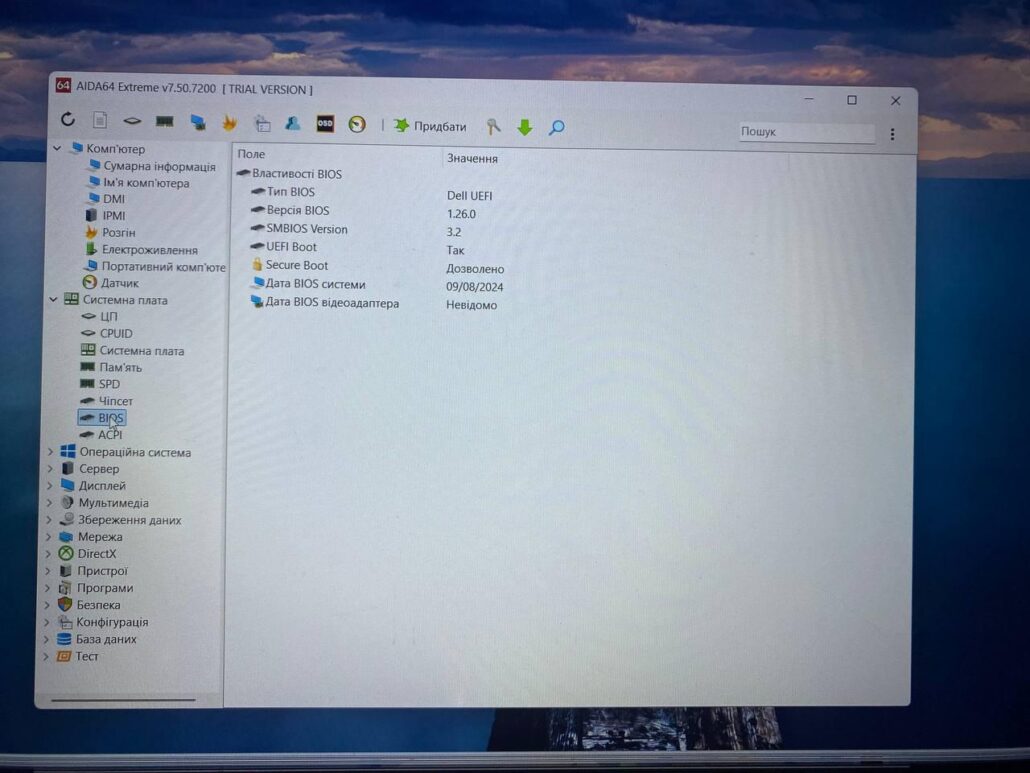The height and width of the screenshot is (773, 1030).
Task: Select Сумарна інформація in the tree
Action: (x=158, y=166)
